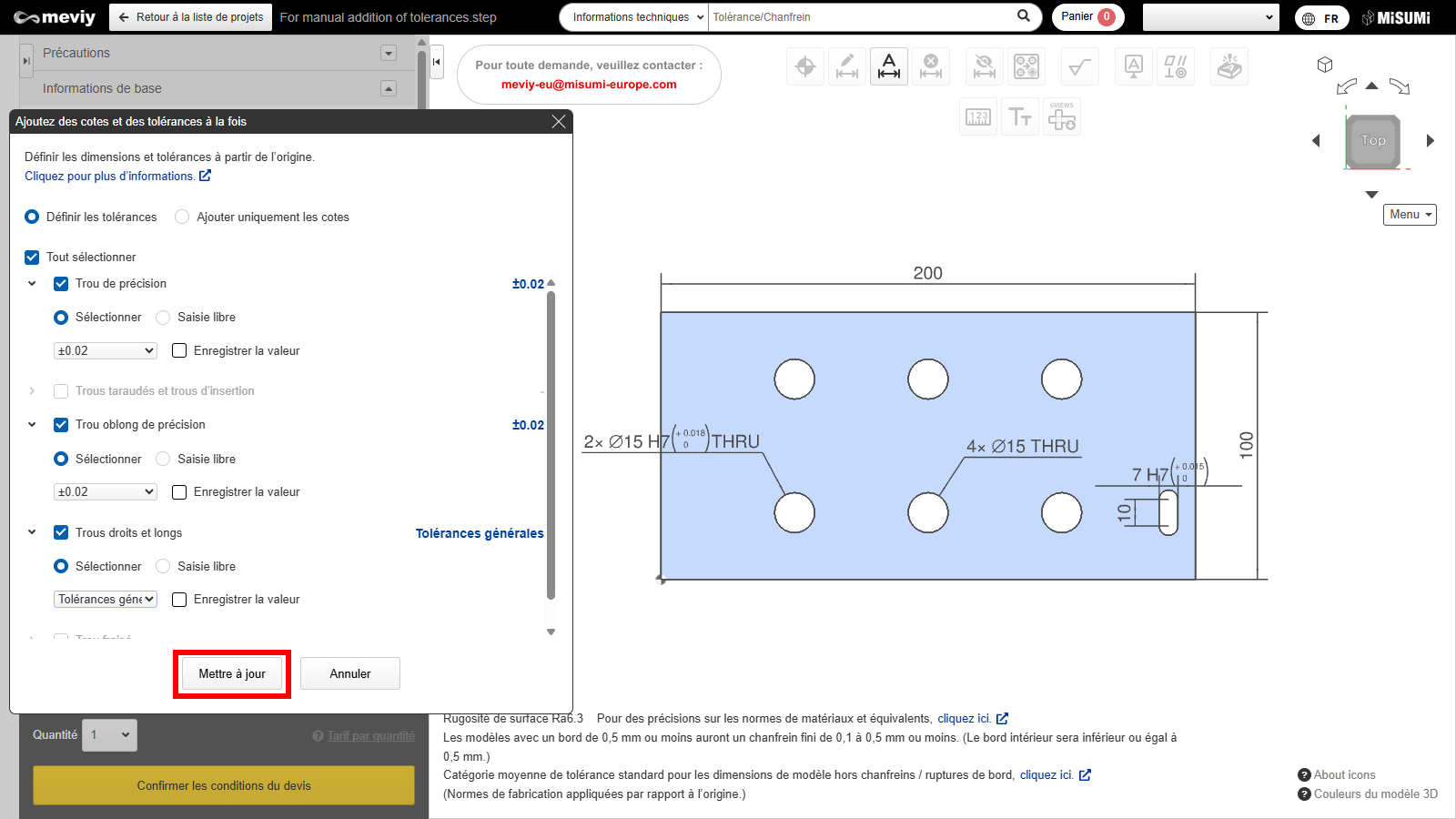Viewport: 1456px width, 819px height.
Task: Open the 'Informations techniques' search category menu
Action: [x=637, y=17]
